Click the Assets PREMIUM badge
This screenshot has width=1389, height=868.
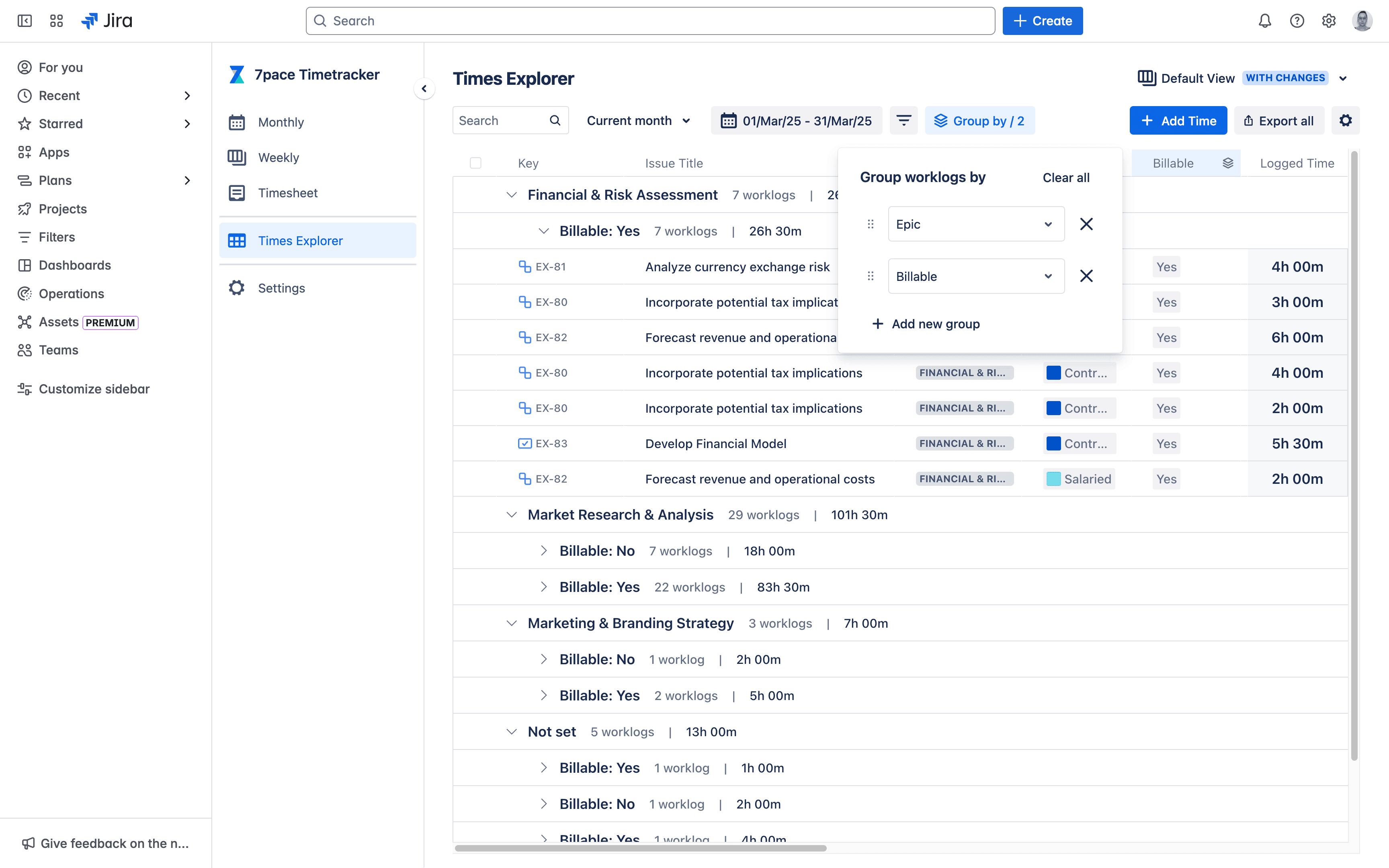tap(110, 323)
